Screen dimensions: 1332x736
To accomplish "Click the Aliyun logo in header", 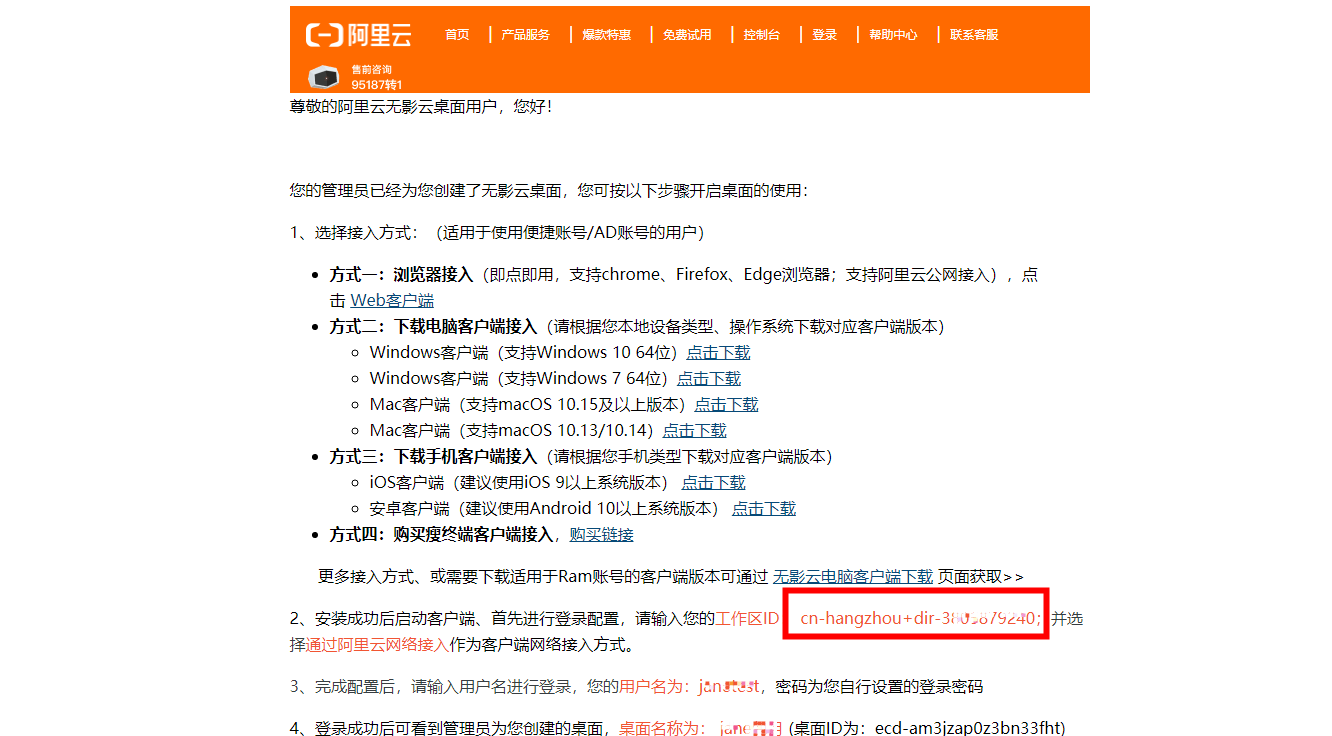I will coord(358,35).
